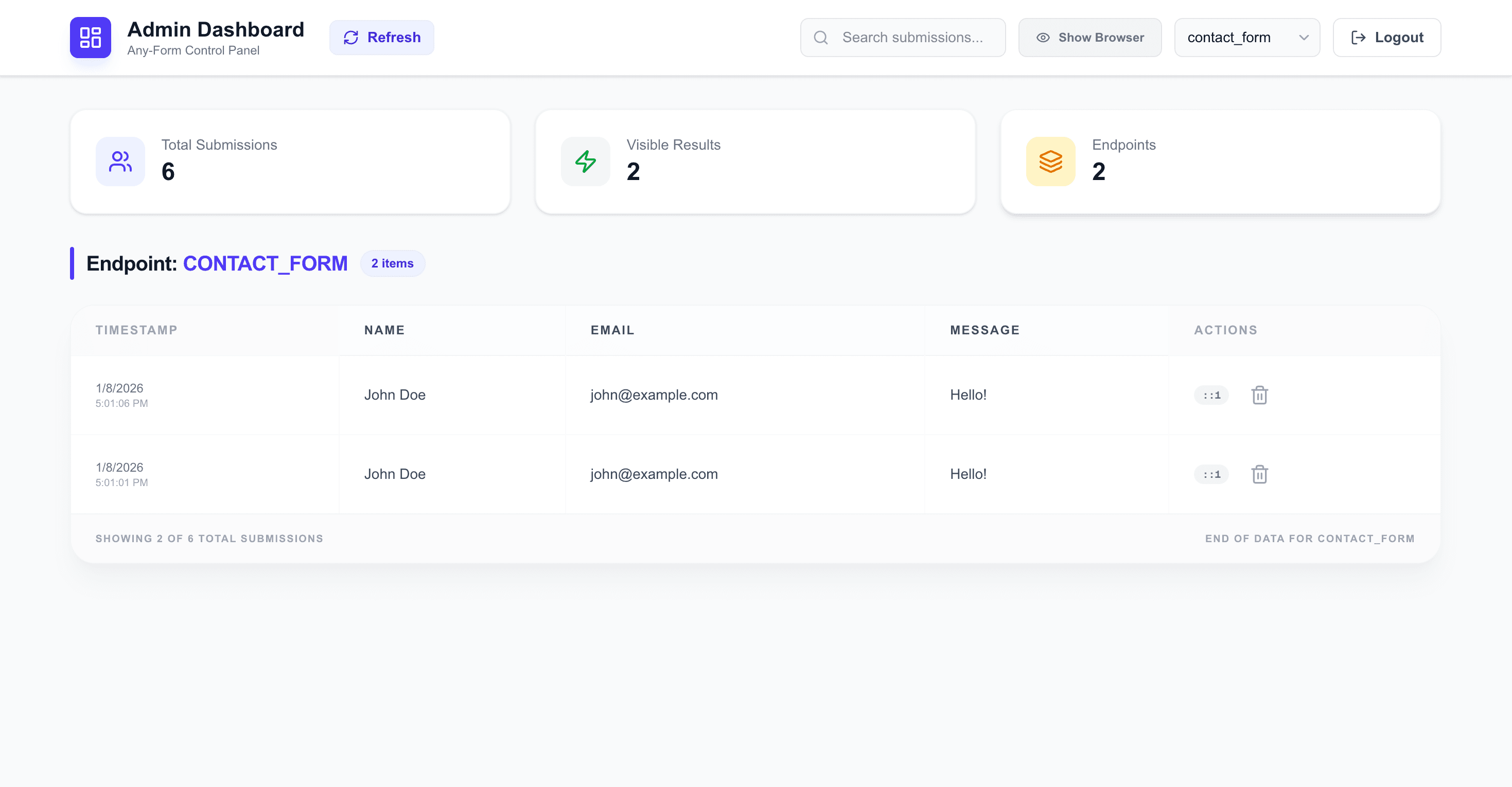Click the ::1 badge in 5:01:01 PM row

tap(1211, 474)
